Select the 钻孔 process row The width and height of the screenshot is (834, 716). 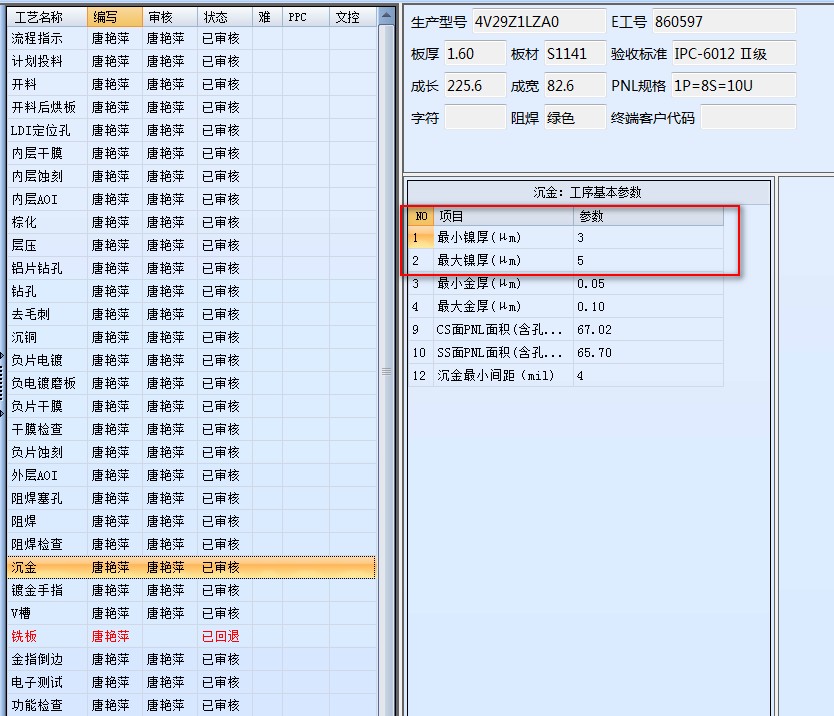click(x=192, y=291)
